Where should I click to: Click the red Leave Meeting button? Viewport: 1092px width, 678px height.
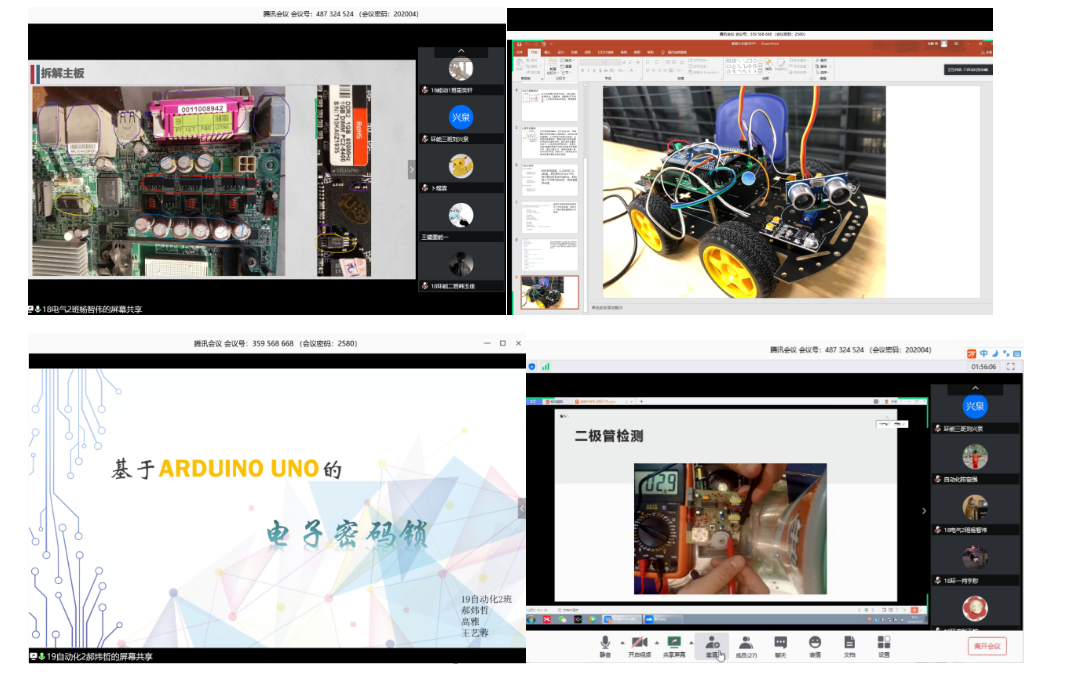click(x=987, y=646)
